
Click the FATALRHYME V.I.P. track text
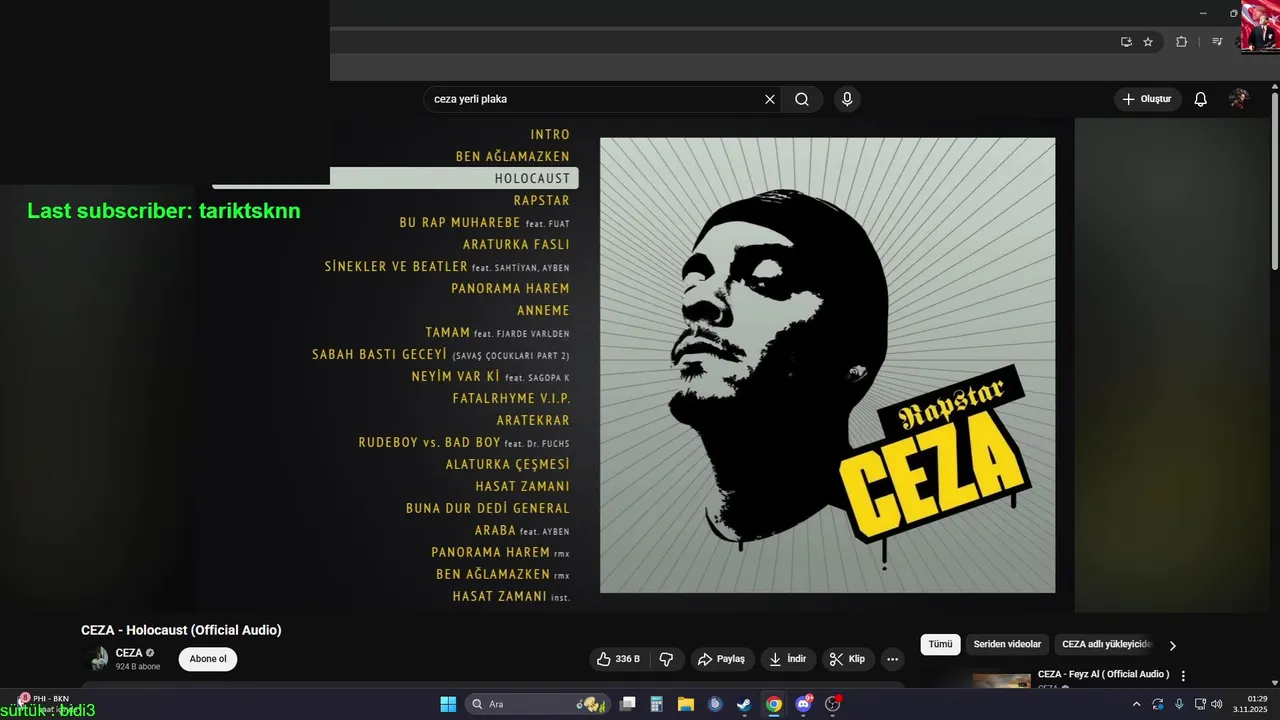[511, 398]
